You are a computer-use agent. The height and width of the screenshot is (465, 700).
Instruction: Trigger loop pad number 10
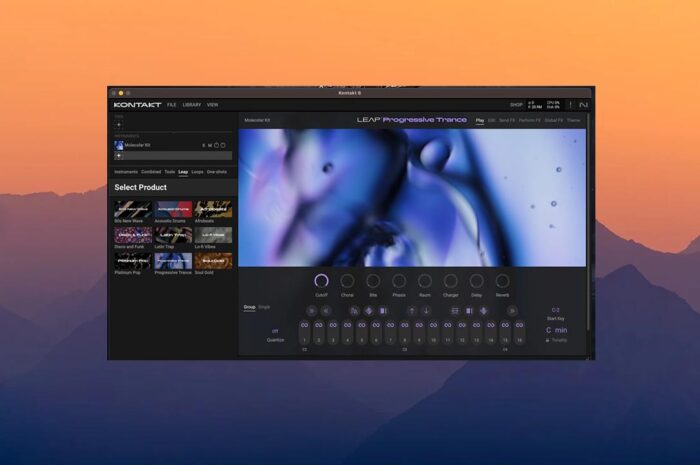tap(433, 332)
